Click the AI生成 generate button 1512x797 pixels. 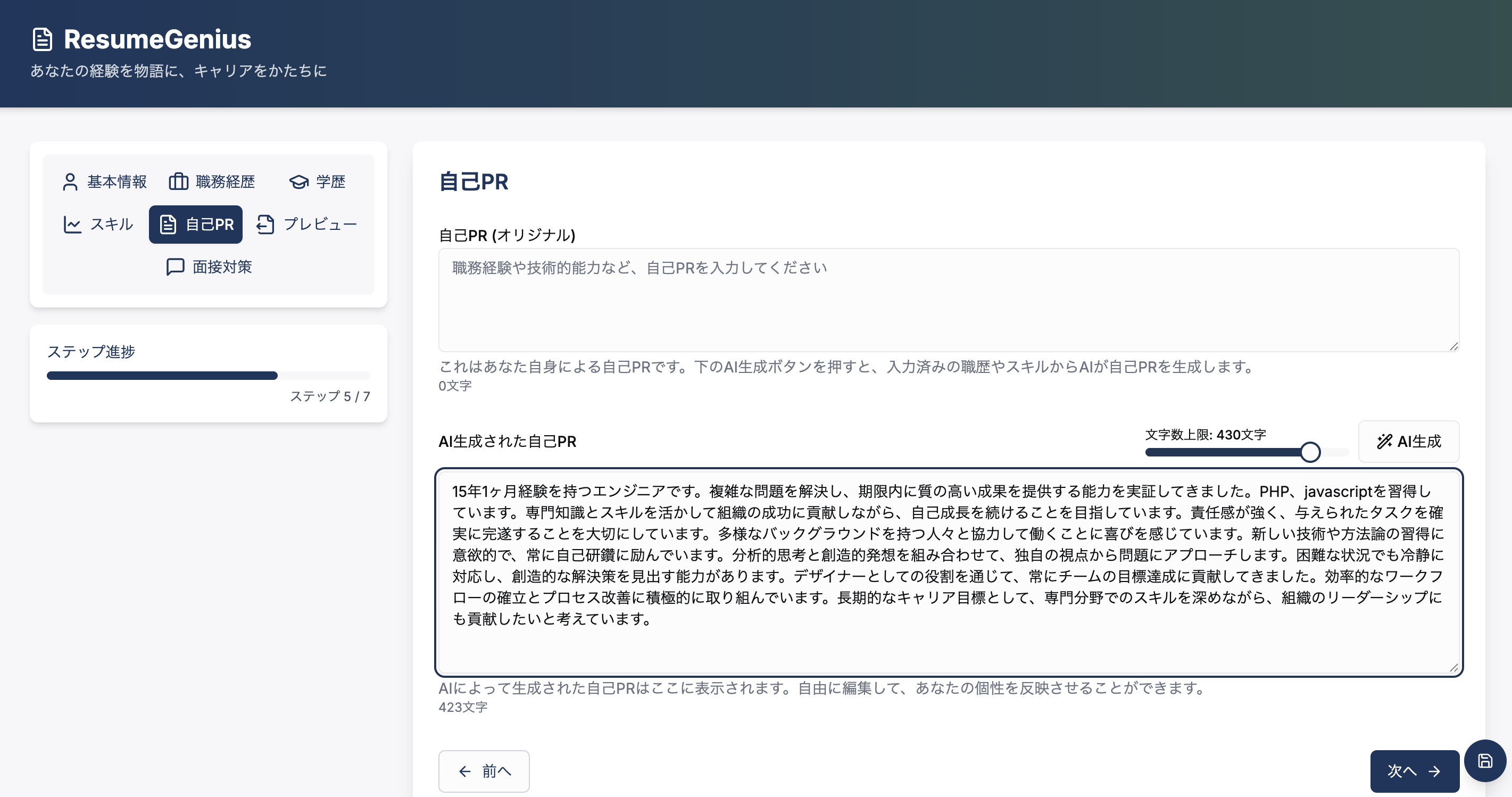pos(1409,442)
